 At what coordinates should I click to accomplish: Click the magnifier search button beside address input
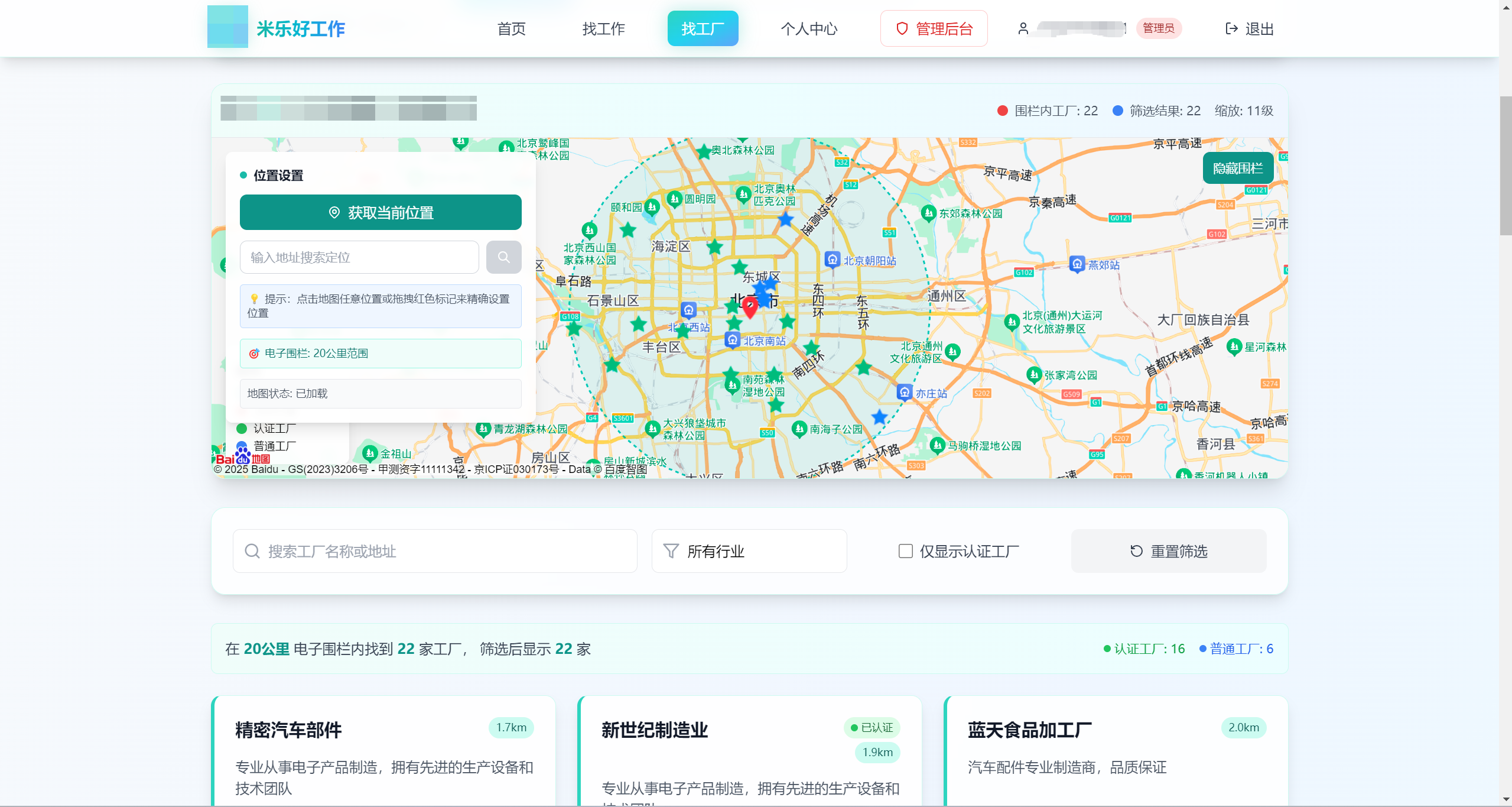(503, 257)
